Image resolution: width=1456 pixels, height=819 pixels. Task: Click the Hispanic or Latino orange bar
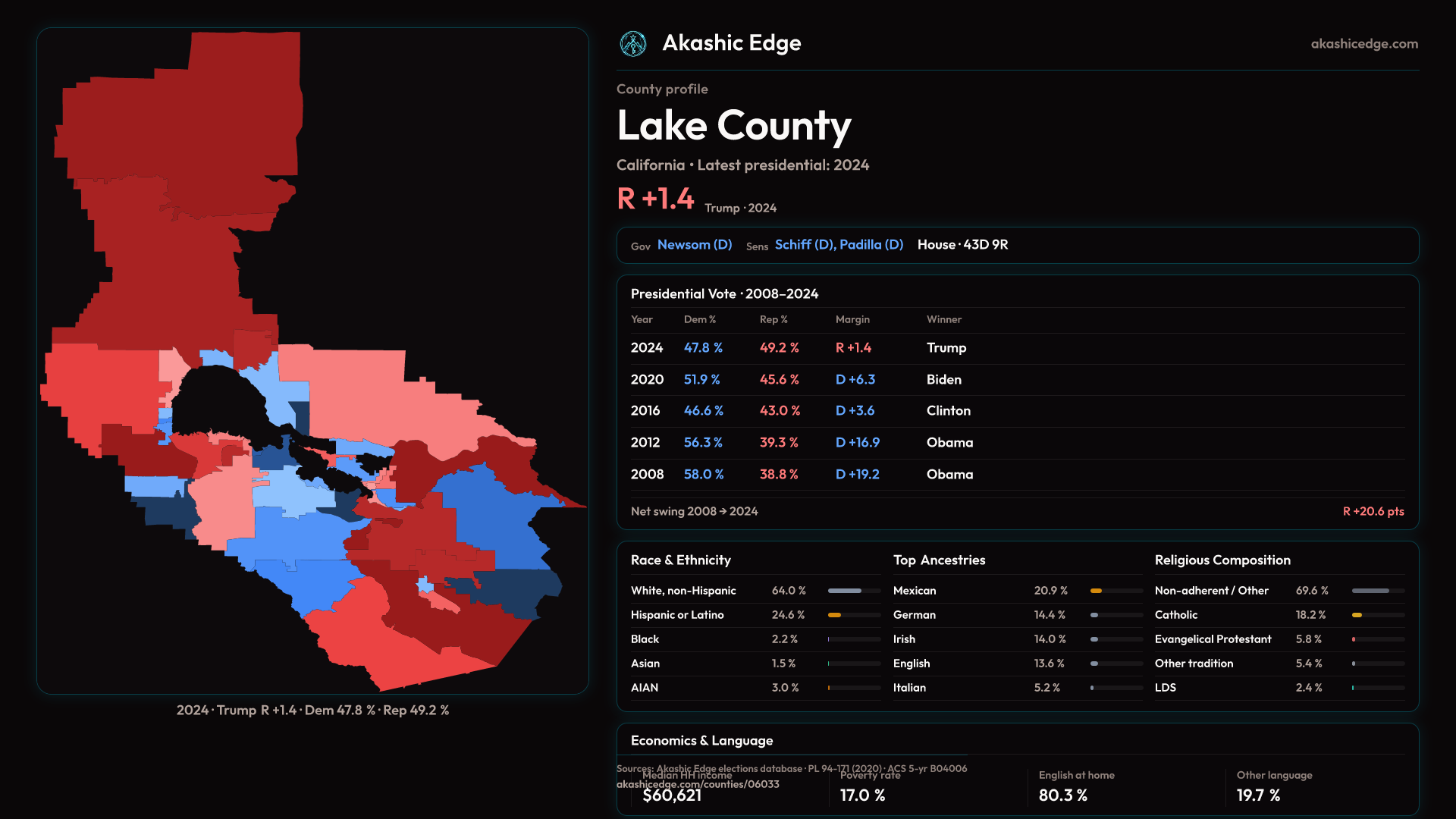835,615
